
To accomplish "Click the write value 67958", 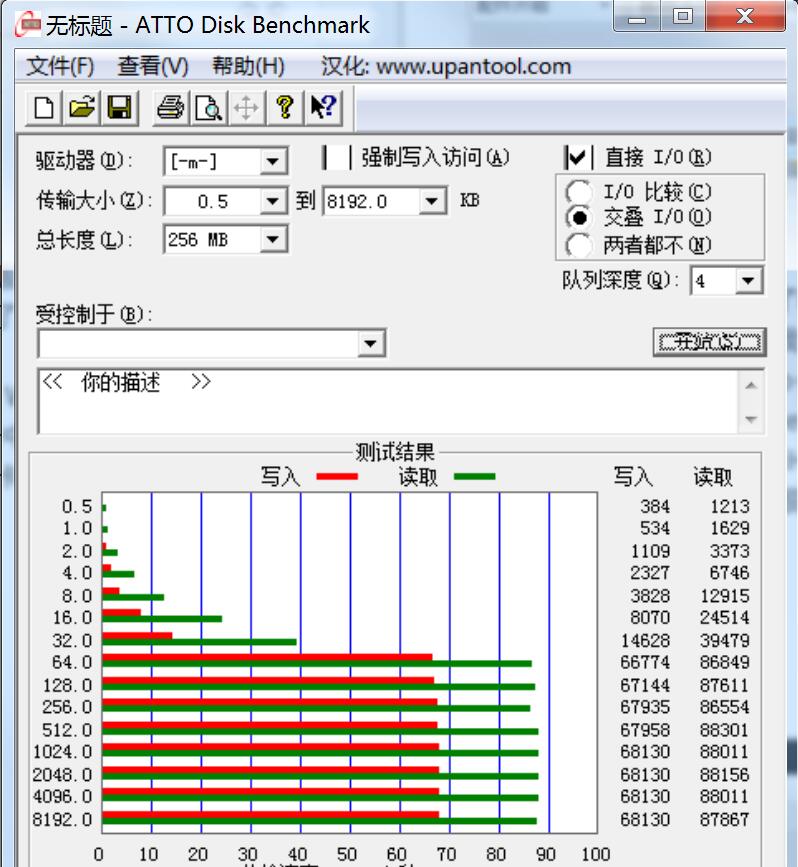I will (644, 730).
